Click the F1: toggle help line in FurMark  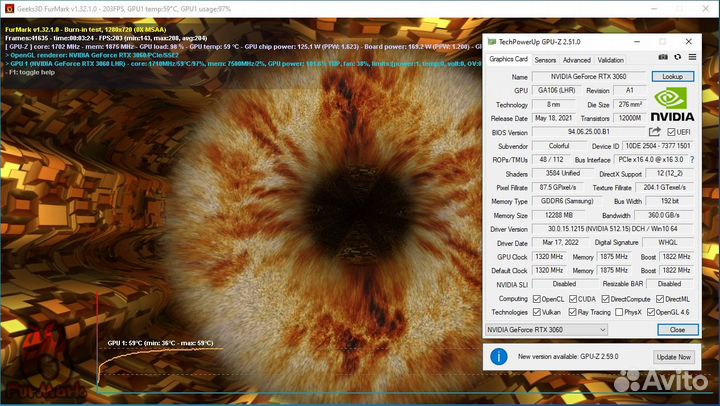[30, 72]
